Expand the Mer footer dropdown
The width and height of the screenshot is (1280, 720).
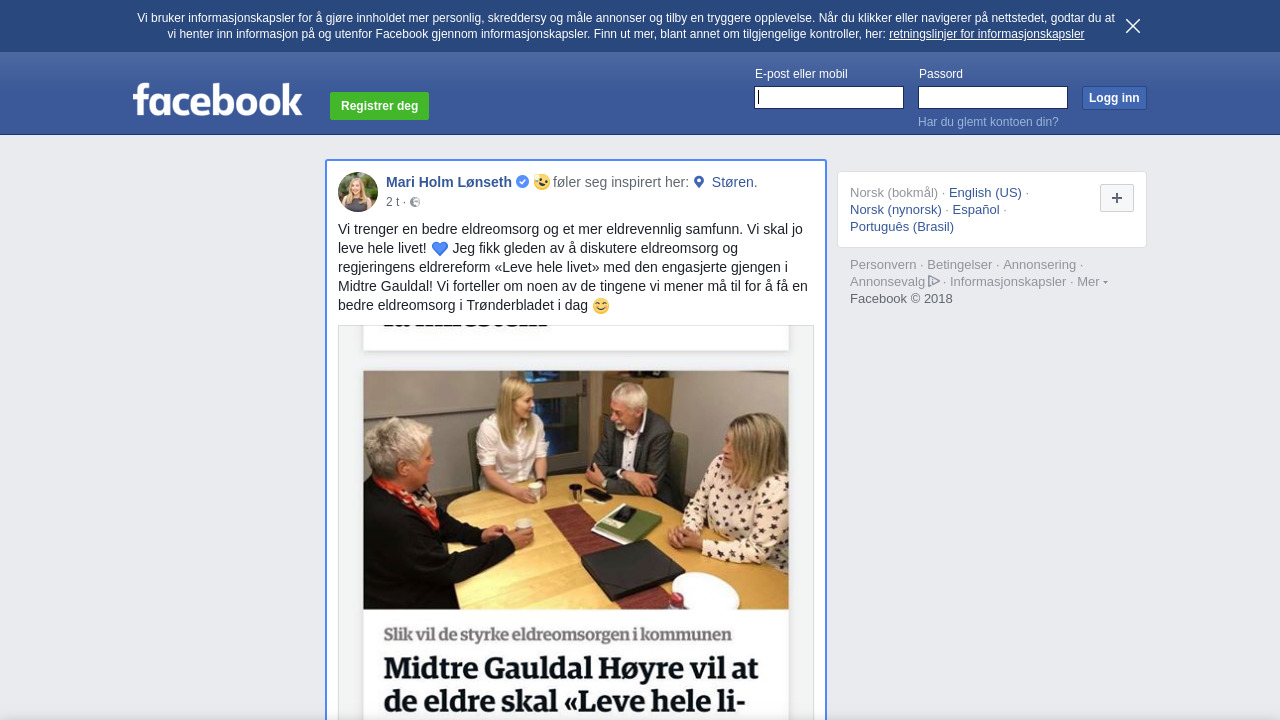point(1092,281)
